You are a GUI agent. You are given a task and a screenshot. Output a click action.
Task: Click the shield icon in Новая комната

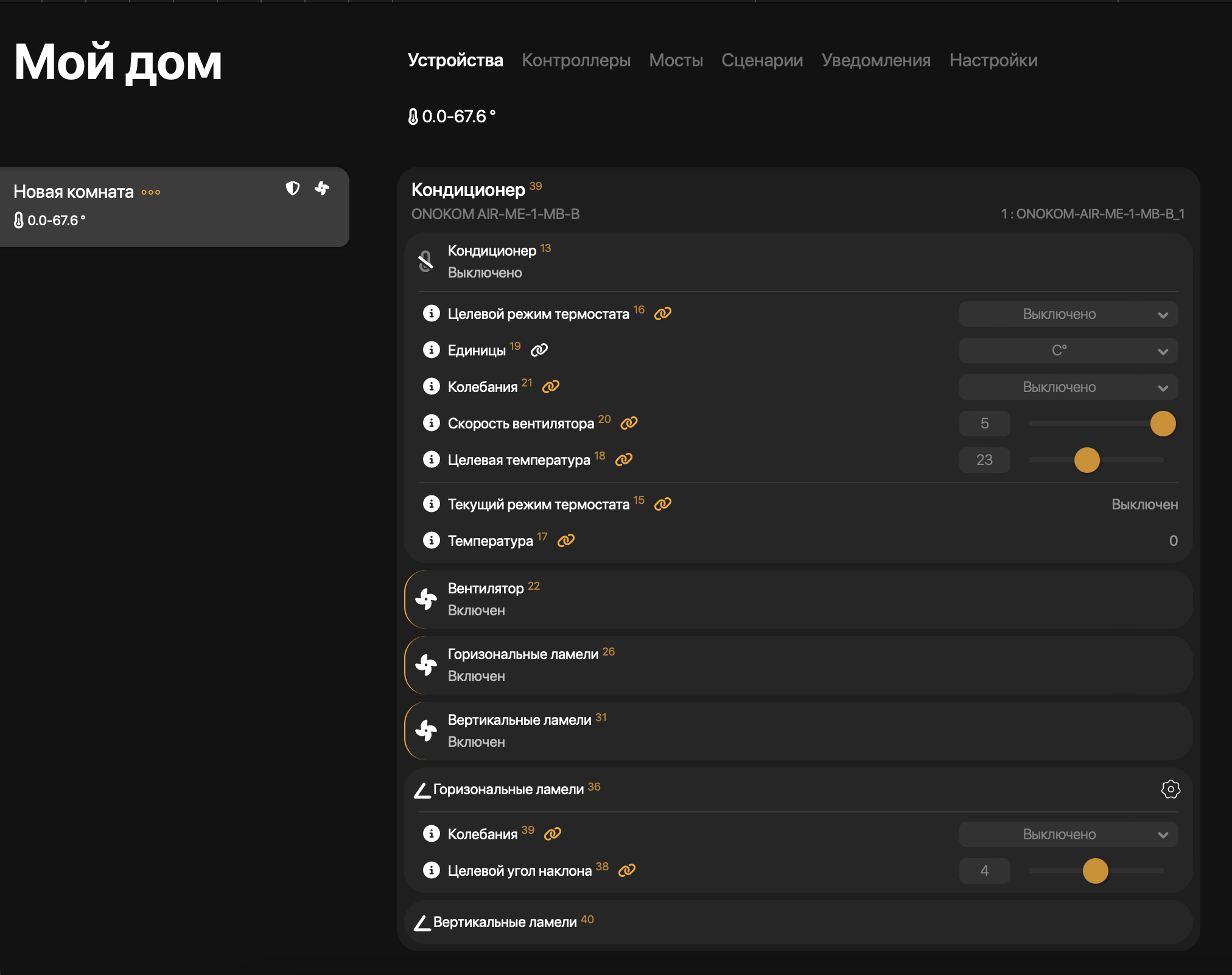[x=293, y=189]
